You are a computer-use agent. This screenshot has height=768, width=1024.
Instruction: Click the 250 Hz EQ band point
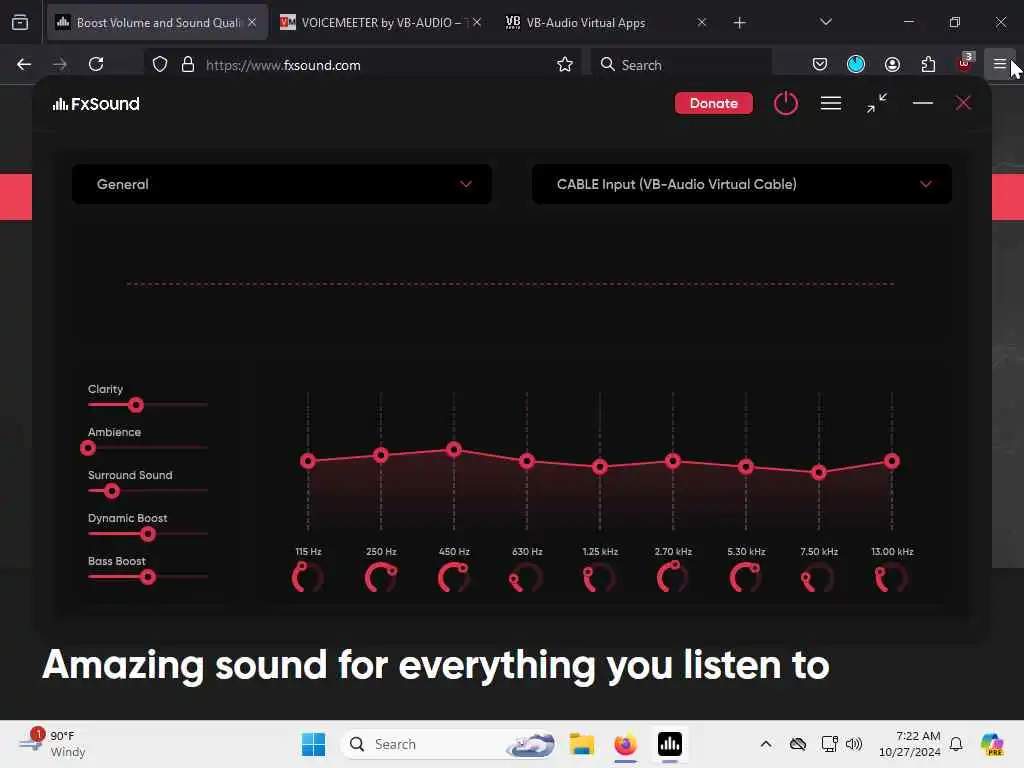pyautogui.click(x=381, y=455)
